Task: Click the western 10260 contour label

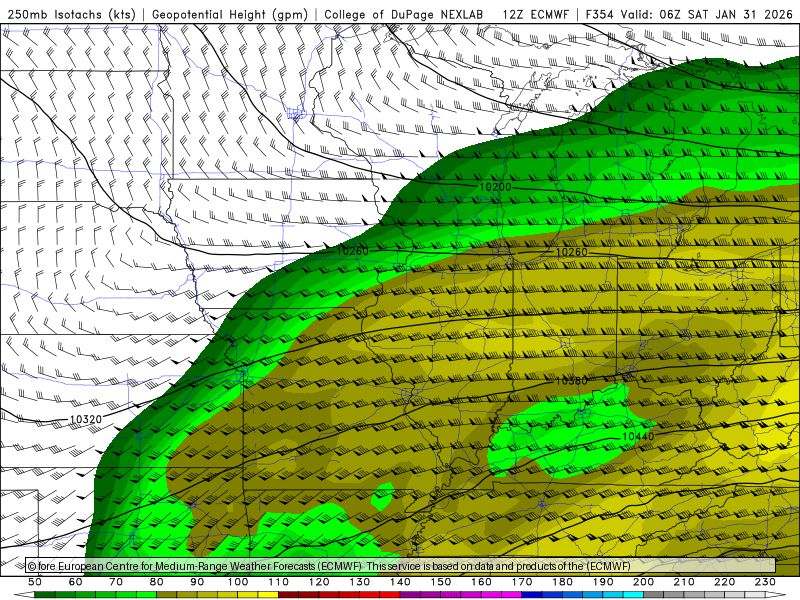Action: click(353, 251)
